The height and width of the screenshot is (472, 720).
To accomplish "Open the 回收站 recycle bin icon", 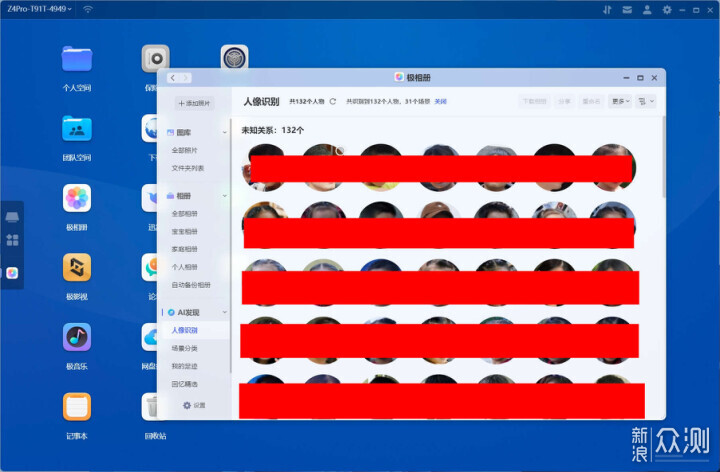I will pos(150,407).
